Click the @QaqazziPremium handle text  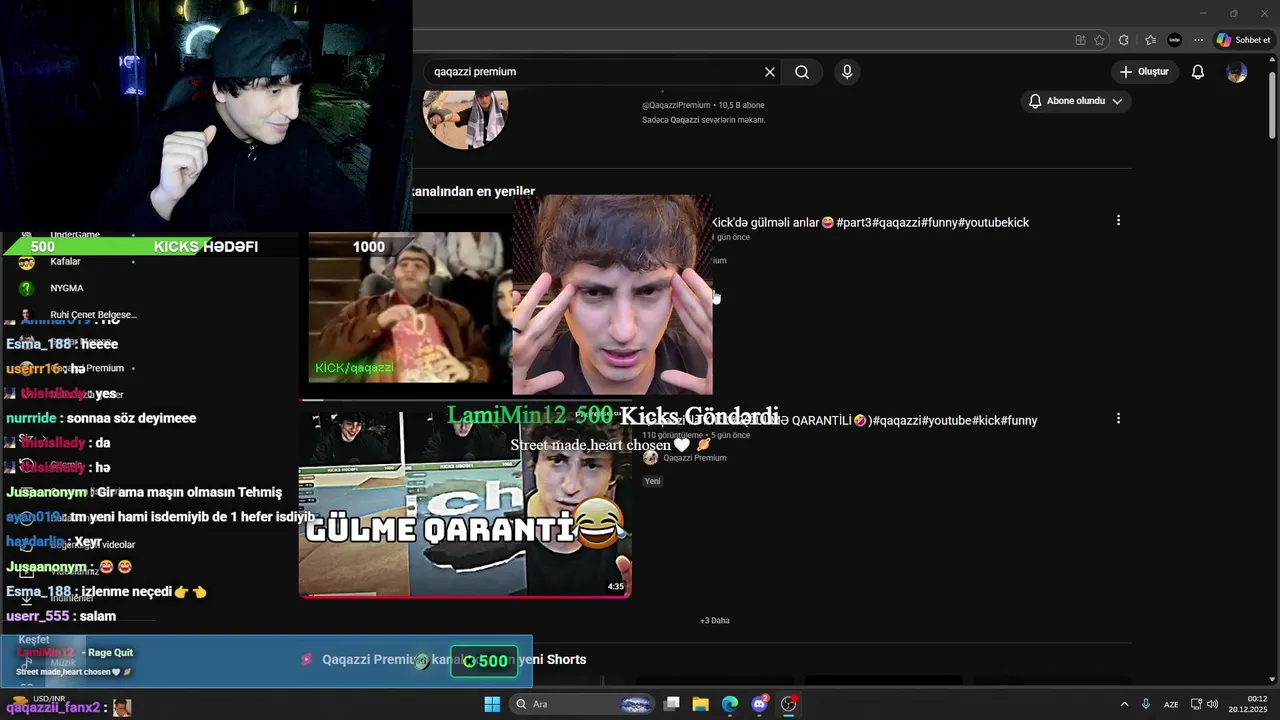(677, 105)
